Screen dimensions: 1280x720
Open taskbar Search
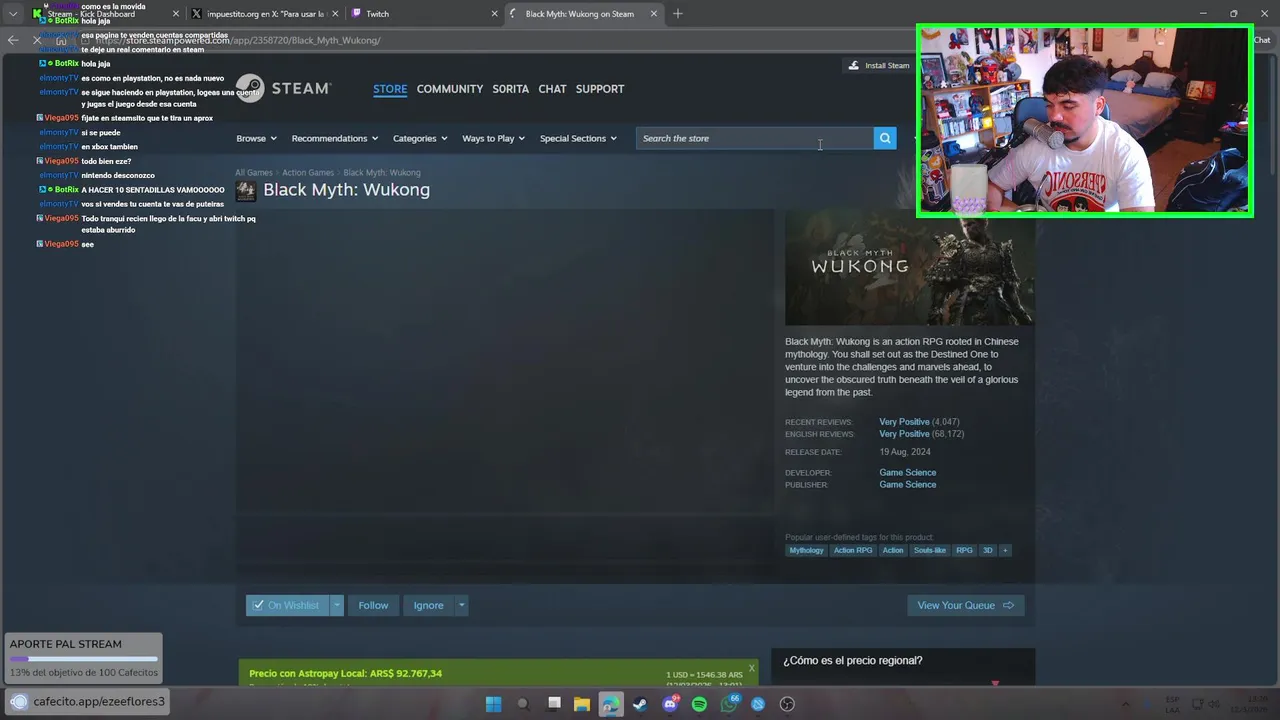coord(523,704)
